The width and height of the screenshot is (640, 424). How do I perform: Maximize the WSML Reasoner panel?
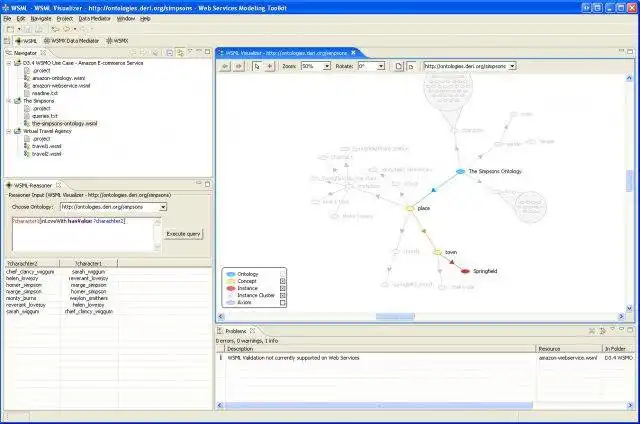[207, 184]
